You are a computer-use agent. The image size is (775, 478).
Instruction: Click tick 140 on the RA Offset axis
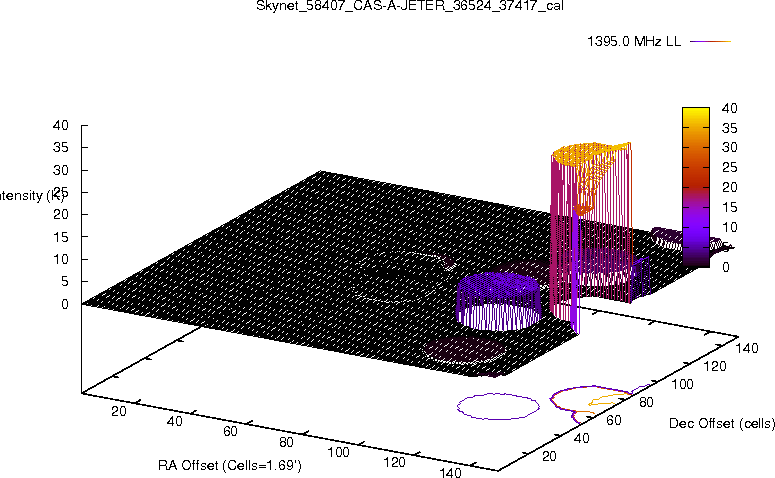click(450, 473)
